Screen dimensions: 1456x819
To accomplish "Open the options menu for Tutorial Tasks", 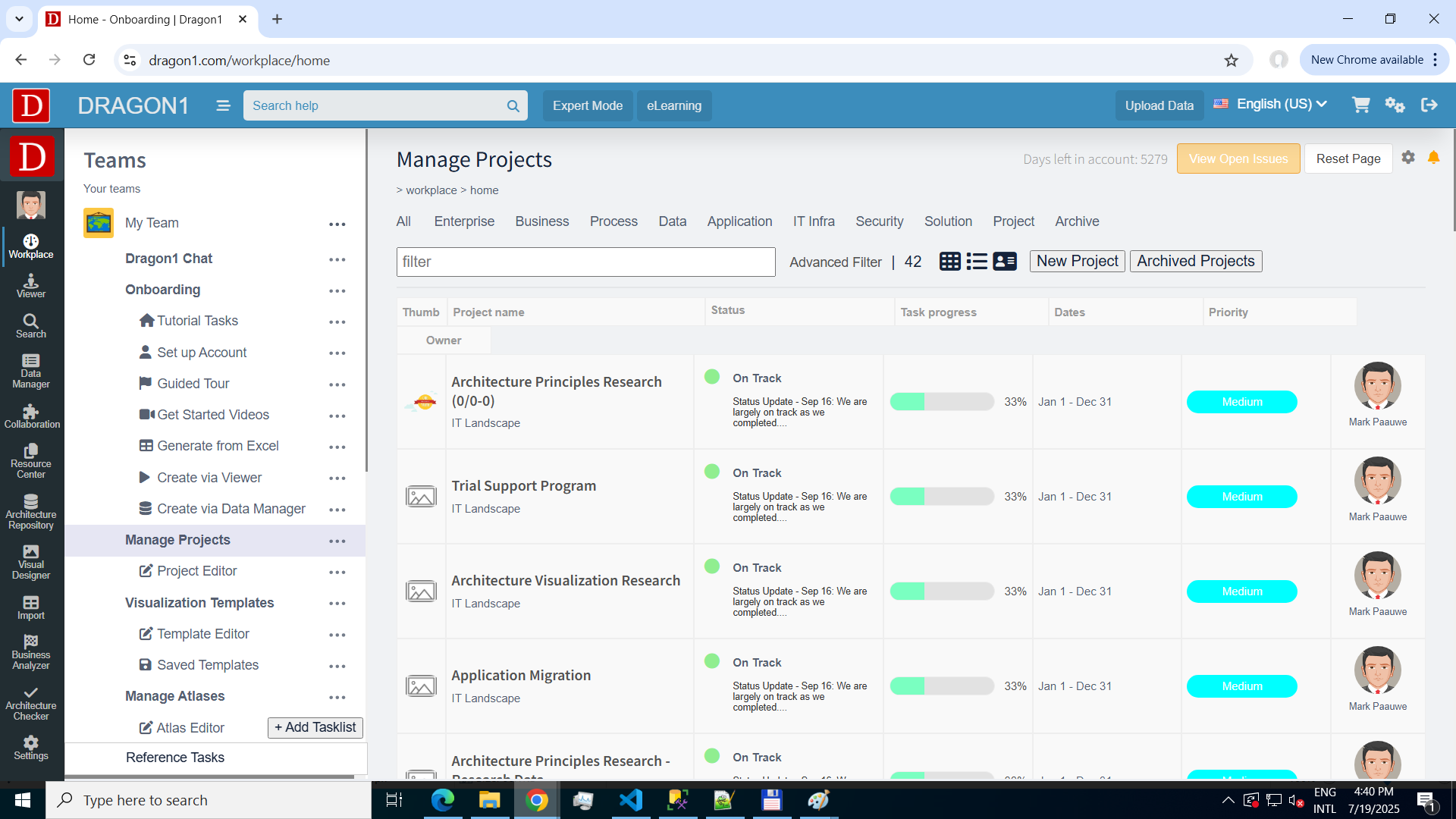I will [x=337, y=322].
